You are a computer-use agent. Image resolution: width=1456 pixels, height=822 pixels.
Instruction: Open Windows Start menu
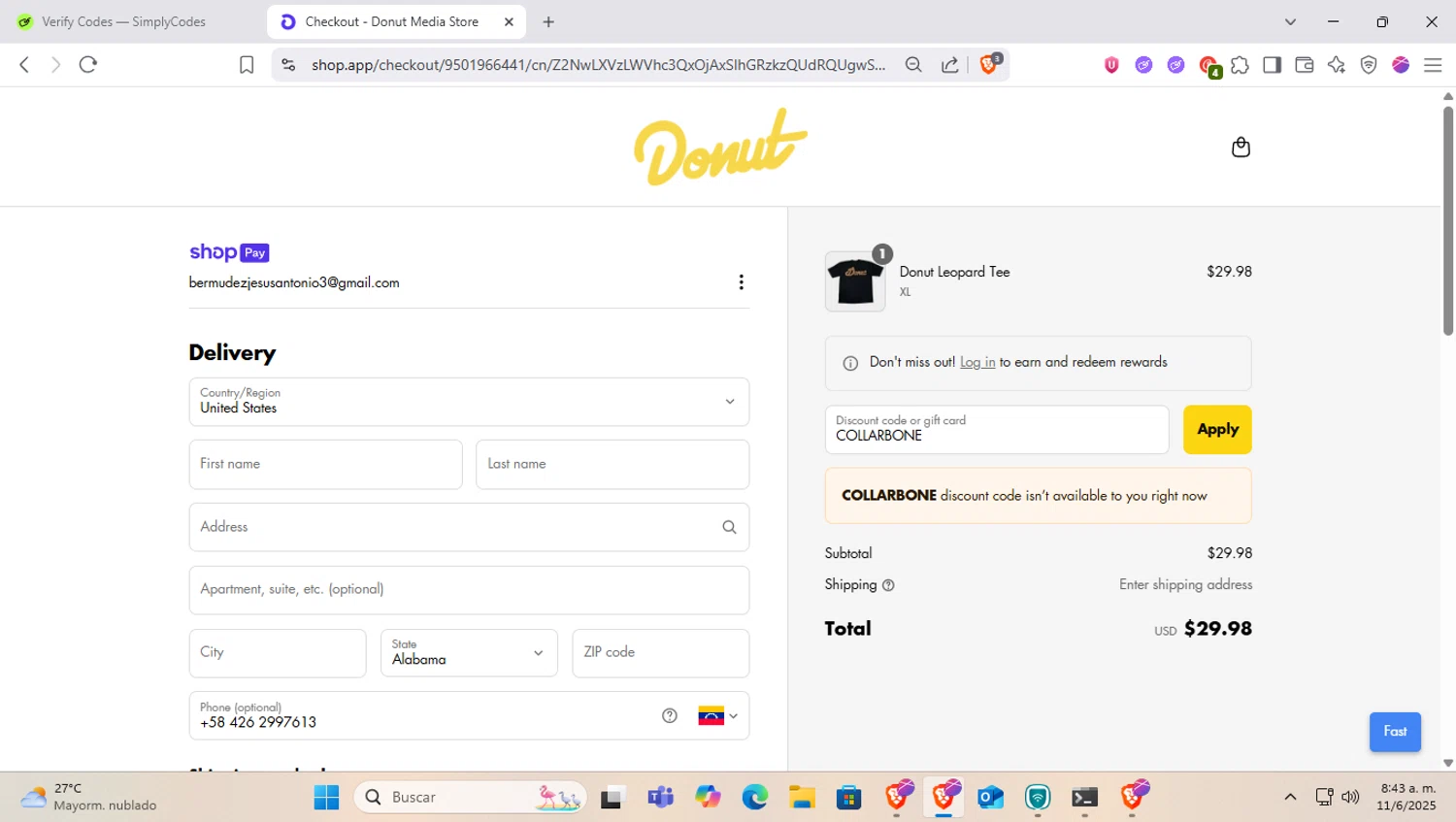point(326,798)
